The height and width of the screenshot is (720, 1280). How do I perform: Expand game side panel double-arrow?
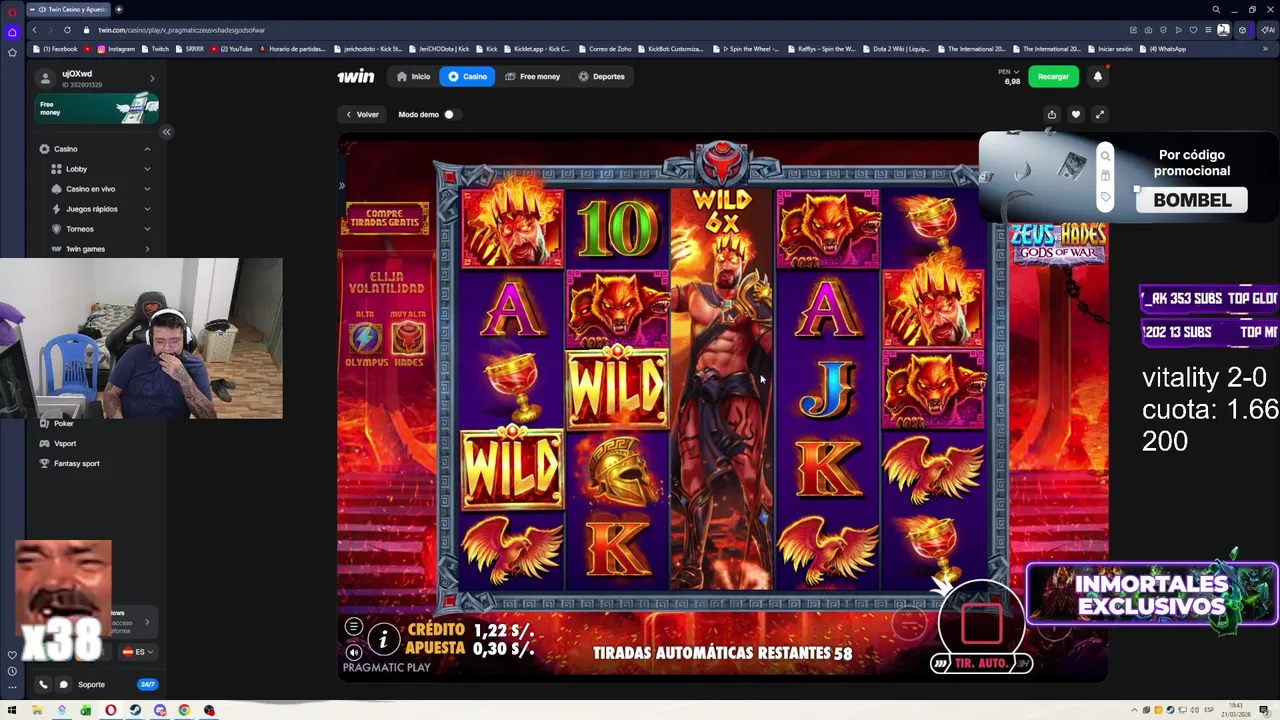click(342, 186)
